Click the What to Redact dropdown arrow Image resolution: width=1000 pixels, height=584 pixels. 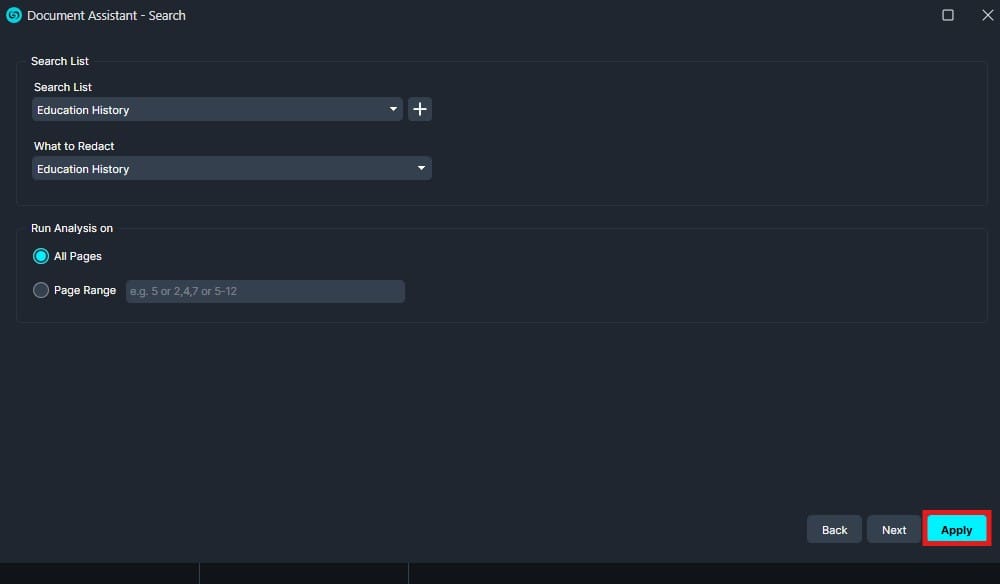(422, 169)
